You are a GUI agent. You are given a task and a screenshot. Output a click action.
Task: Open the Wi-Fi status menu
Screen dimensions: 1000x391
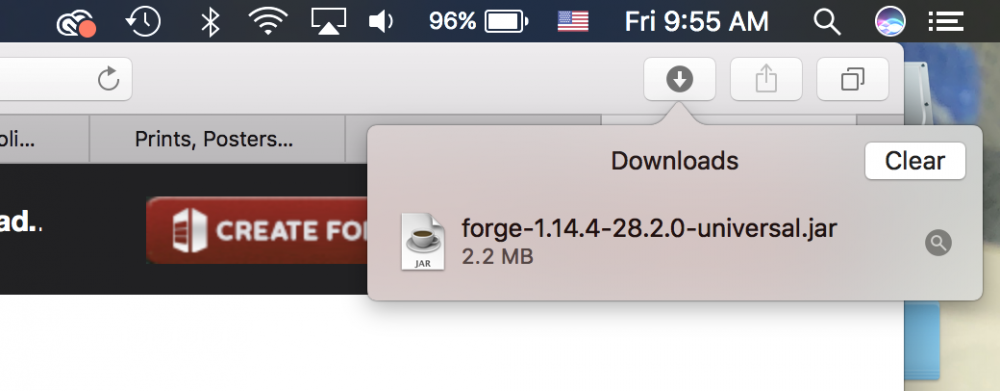point(268,22)
